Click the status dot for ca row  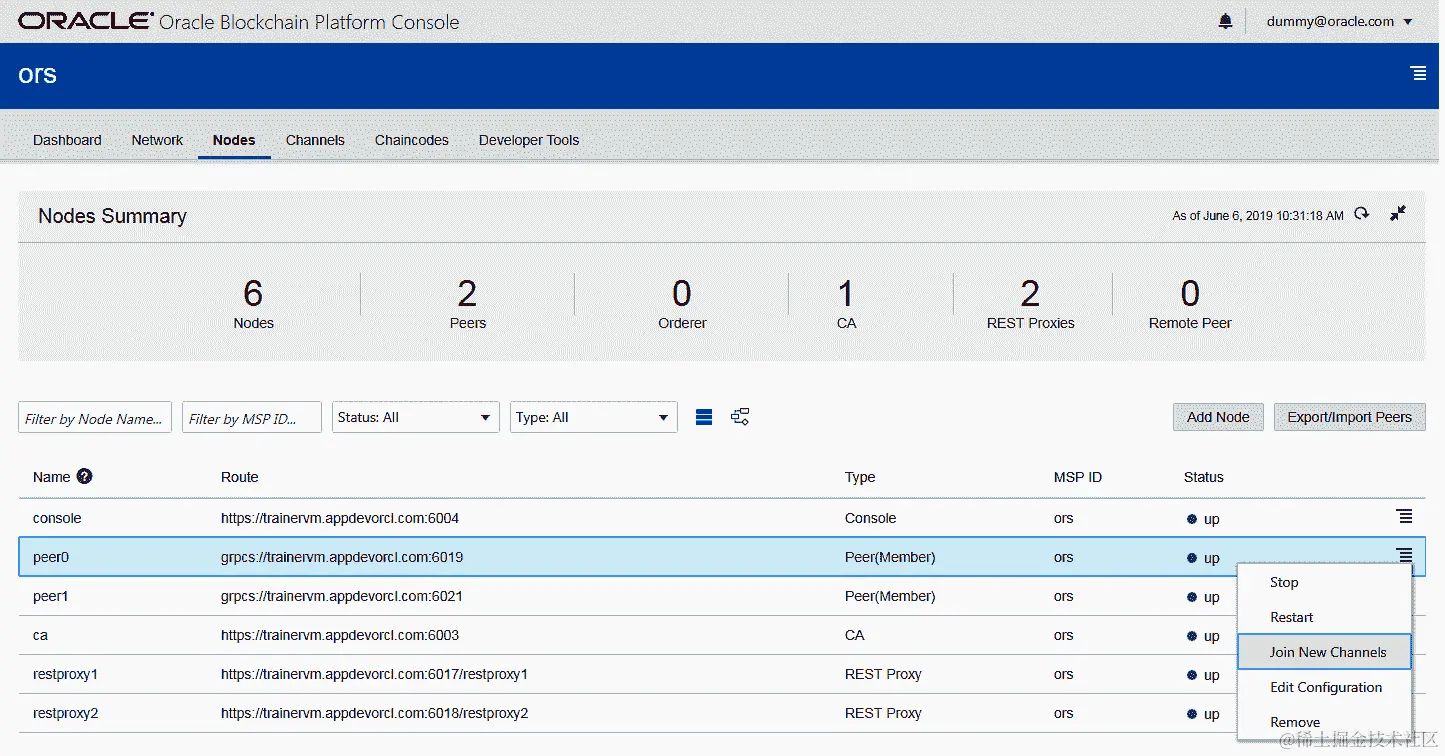(x=1192, y=636)
